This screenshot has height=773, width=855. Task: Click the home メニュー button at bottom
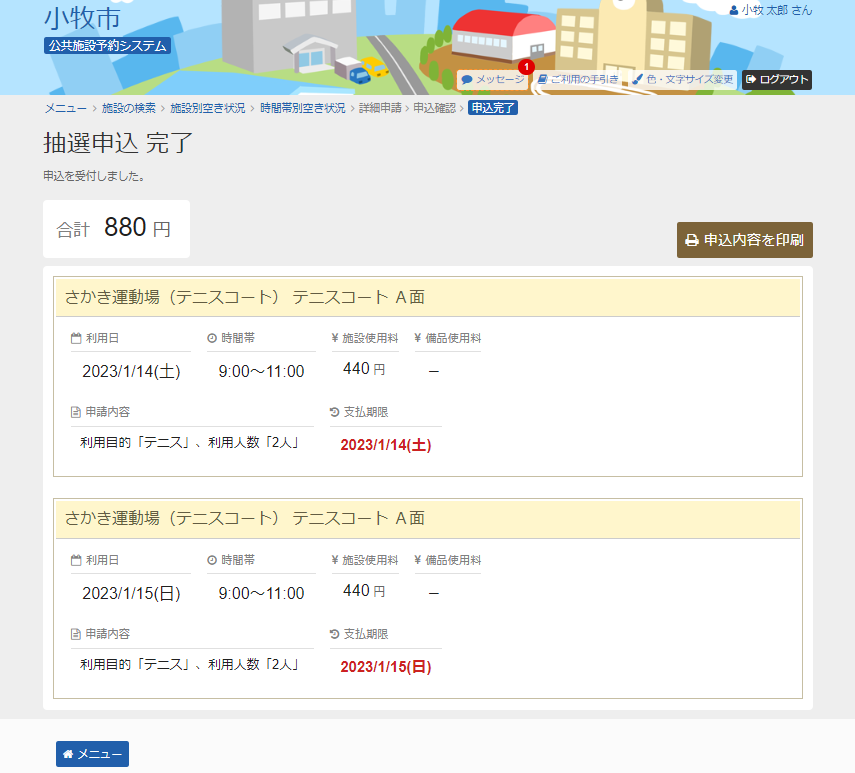click(x=92, y=754)
